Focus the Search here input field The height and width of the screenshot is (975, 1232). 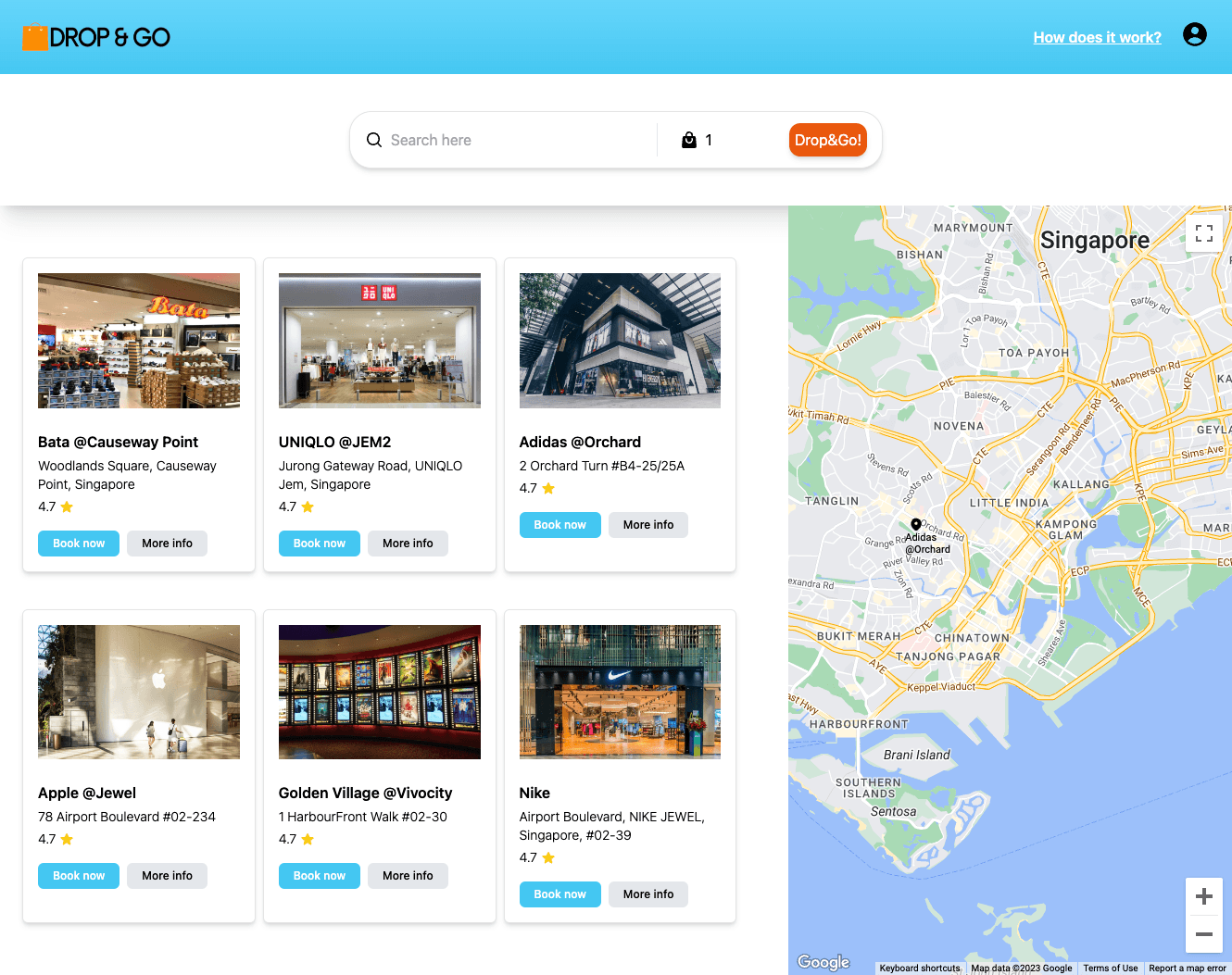[519, 140]
